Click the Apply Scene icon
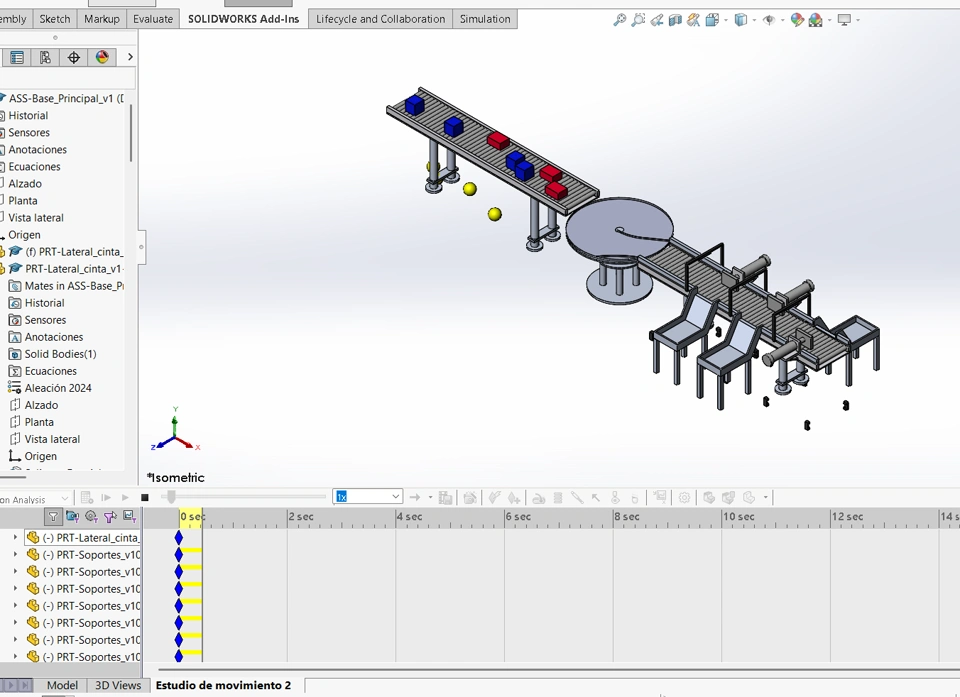Screen dimensions: 960x697 tap(816, 20)
